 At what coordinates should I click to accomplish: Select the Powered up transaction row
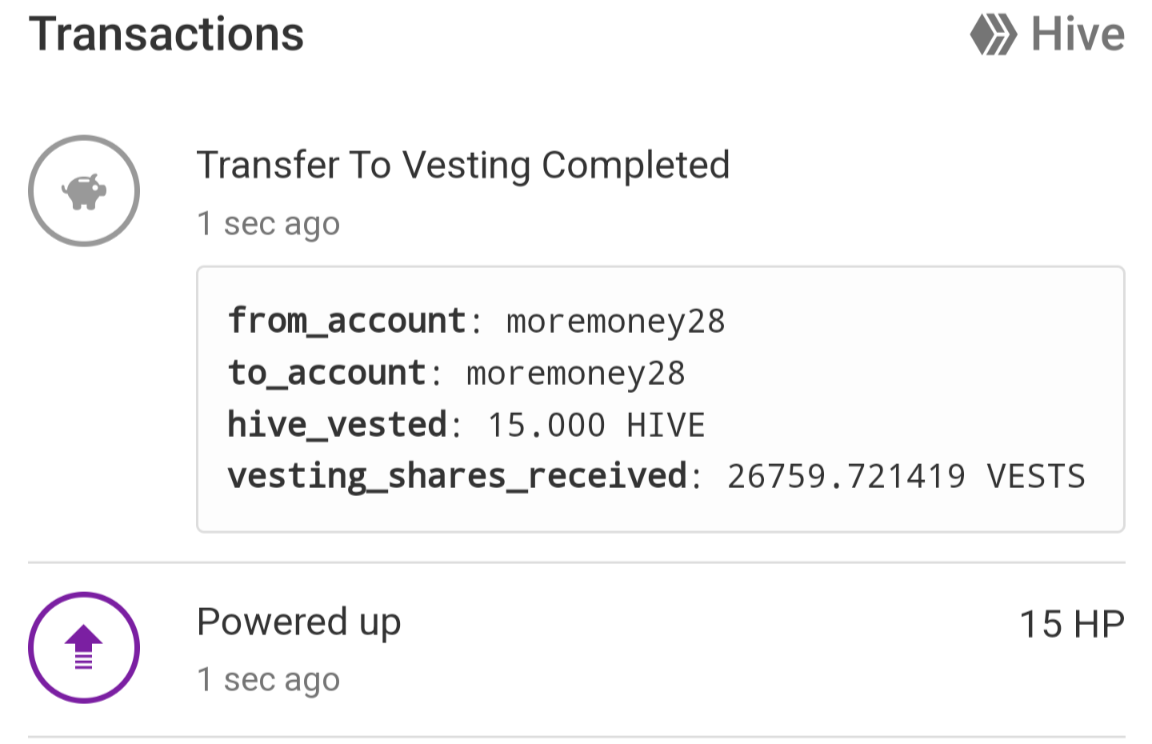577,649
